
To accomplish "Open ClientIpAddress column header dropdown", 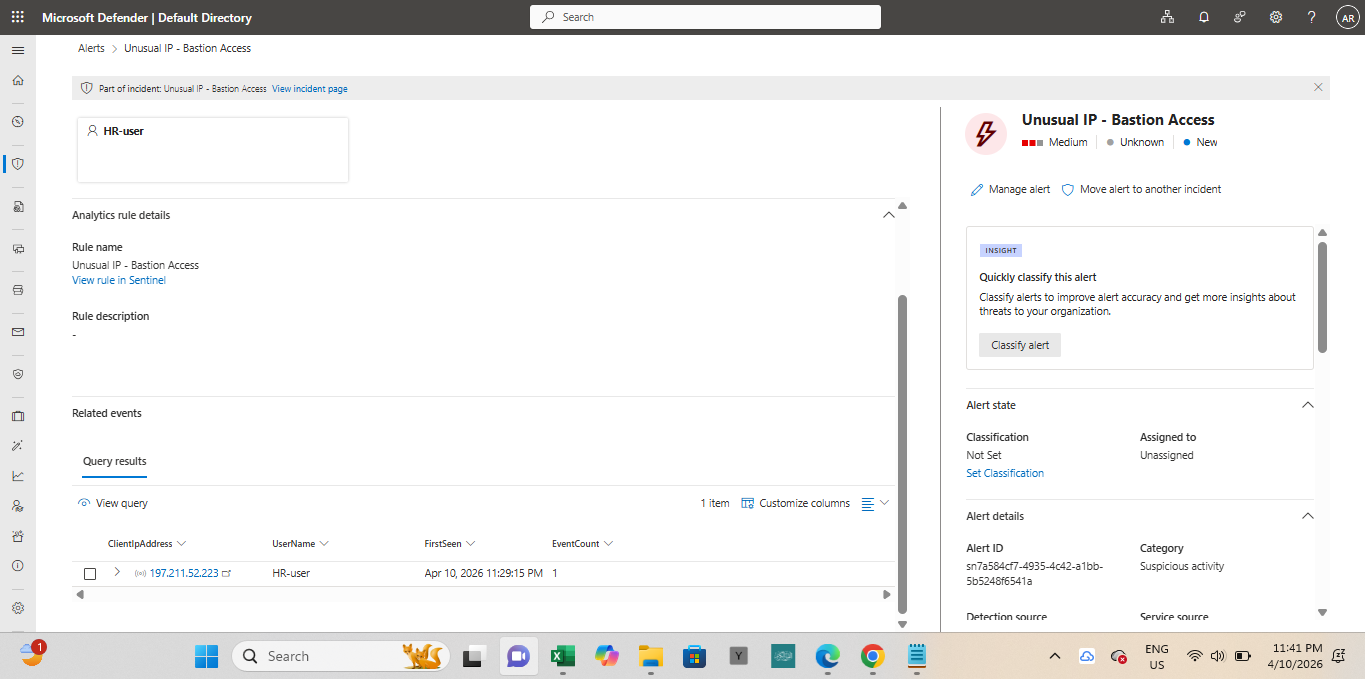I will [147, 544].
